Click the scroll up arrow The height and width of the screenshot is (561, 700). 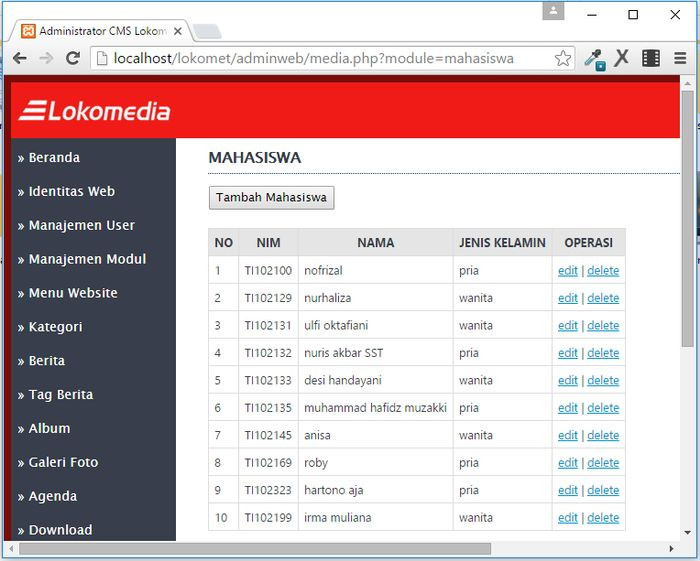688,83
